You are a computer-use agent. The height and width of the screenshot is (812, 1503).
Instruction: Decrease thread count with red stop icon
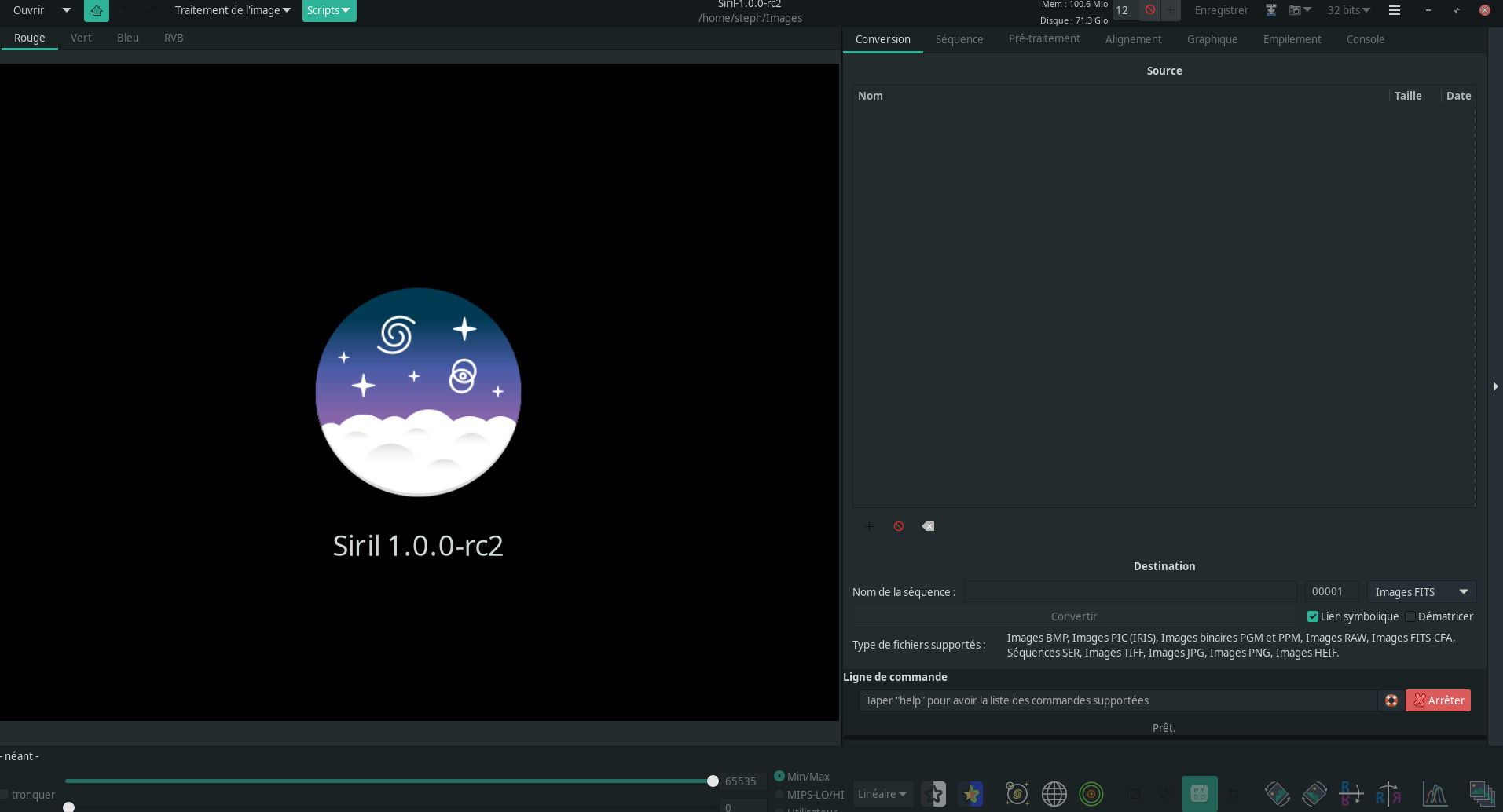1150,10
